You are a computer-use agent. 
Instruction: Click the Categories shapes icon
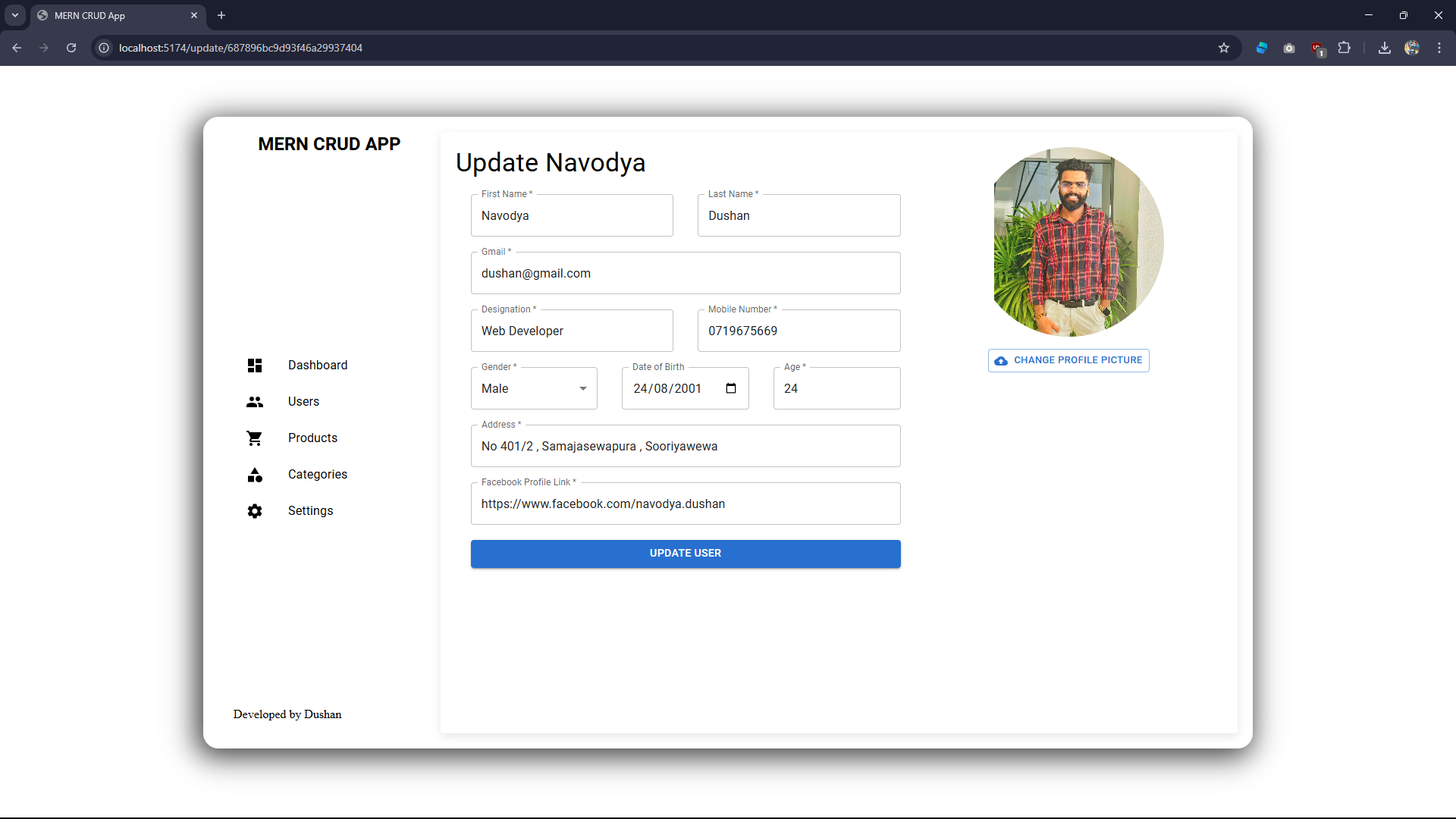tap(255, 475)
